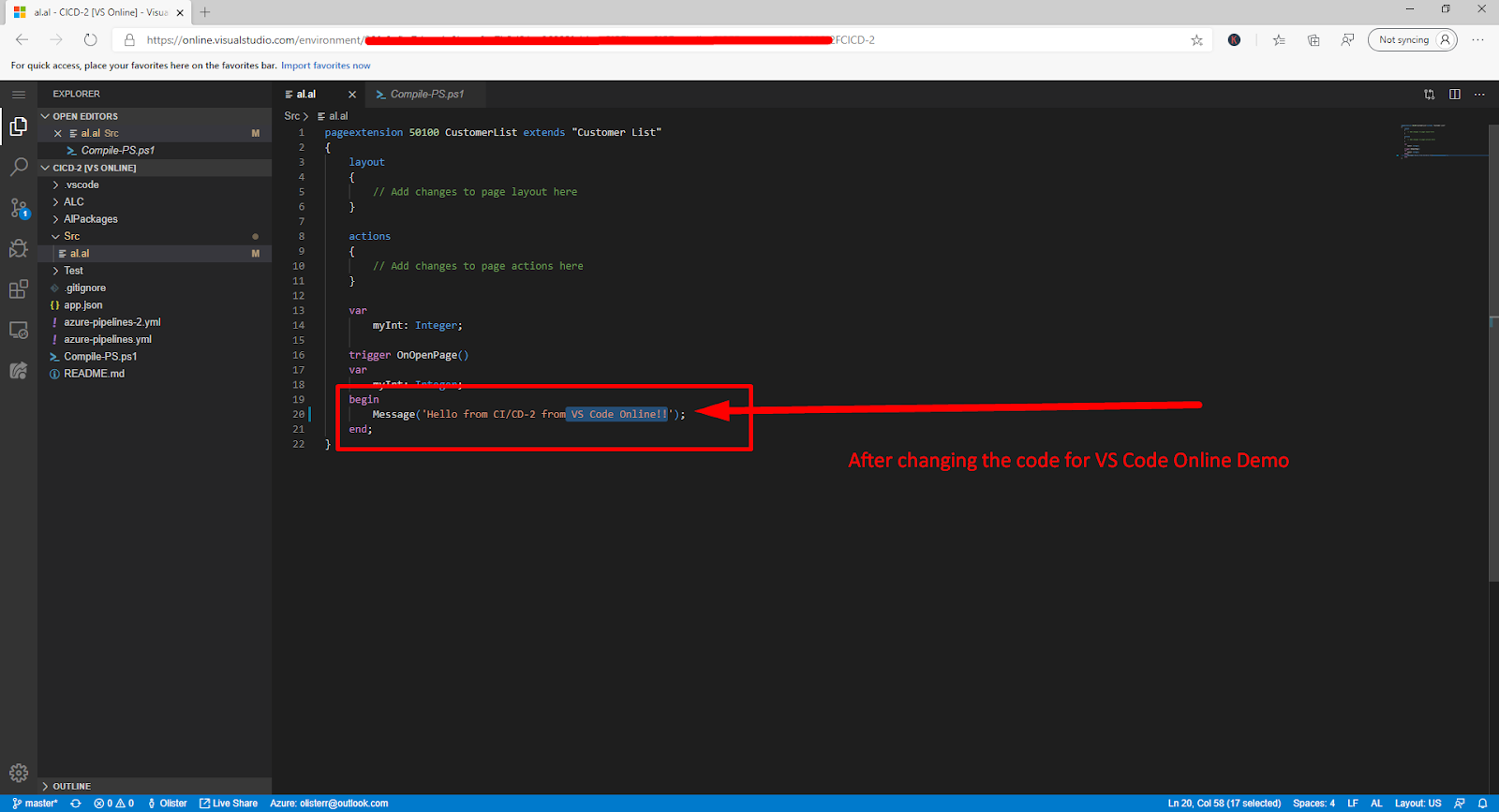The width and height of the screenshot is (1499, 812).
Task: Click Olister Live Share user status
Action: coord(167,804)
